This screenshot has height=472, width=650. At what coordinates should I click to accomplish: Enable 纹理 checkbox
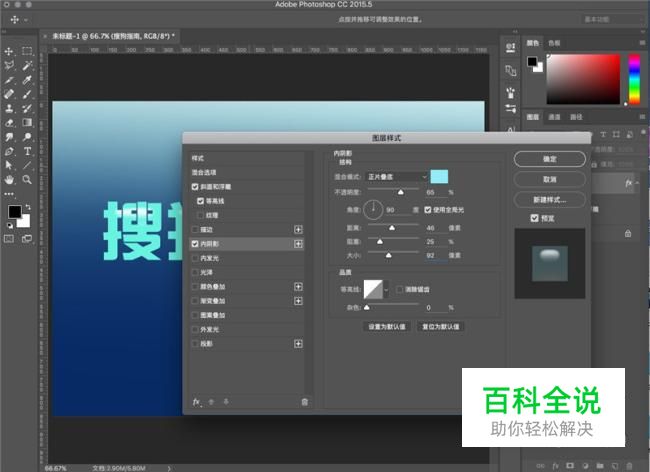click(201, 215)
